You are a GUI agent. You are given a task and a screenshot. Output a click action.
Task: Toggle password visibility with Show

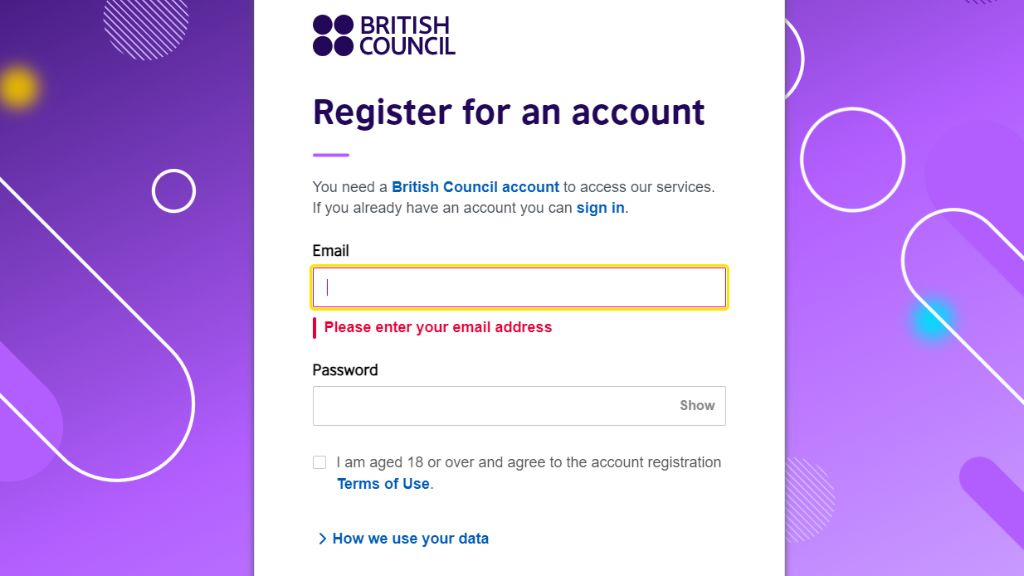click(x=697, y=406)
